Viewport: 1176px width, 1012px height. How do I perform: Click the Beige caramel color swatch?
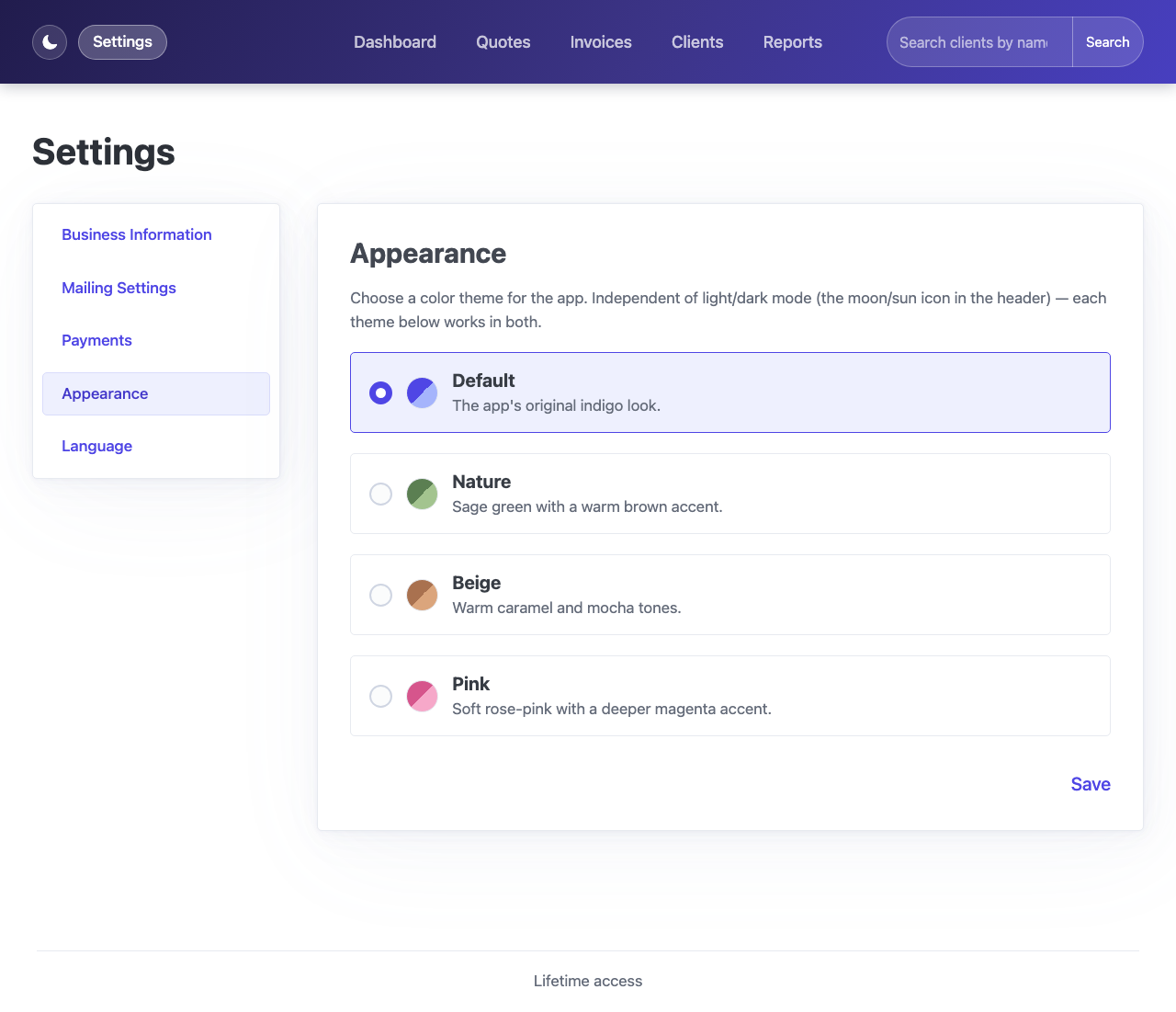(422, 595)
